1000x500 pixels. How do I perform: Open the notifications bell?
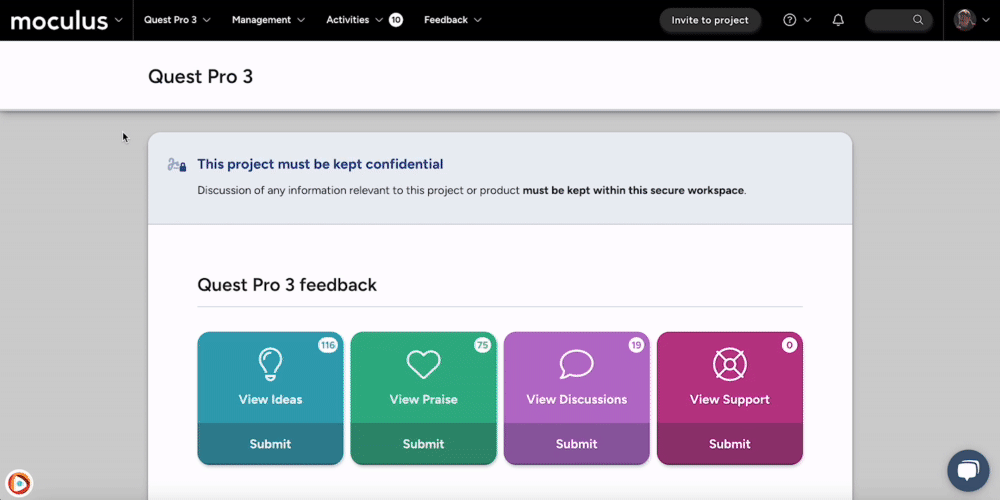(x=838, y=20)
